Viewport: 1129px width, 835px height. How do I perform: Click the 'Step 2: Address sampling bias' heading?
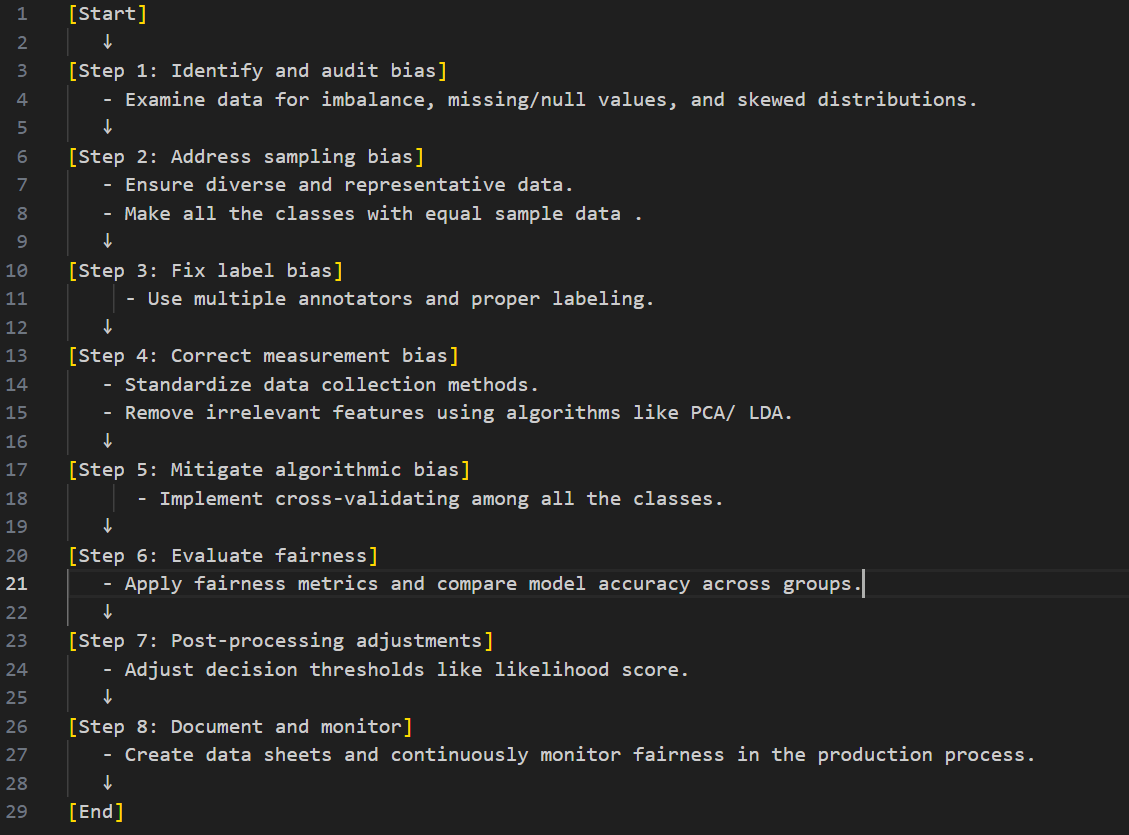click(246, 157)
